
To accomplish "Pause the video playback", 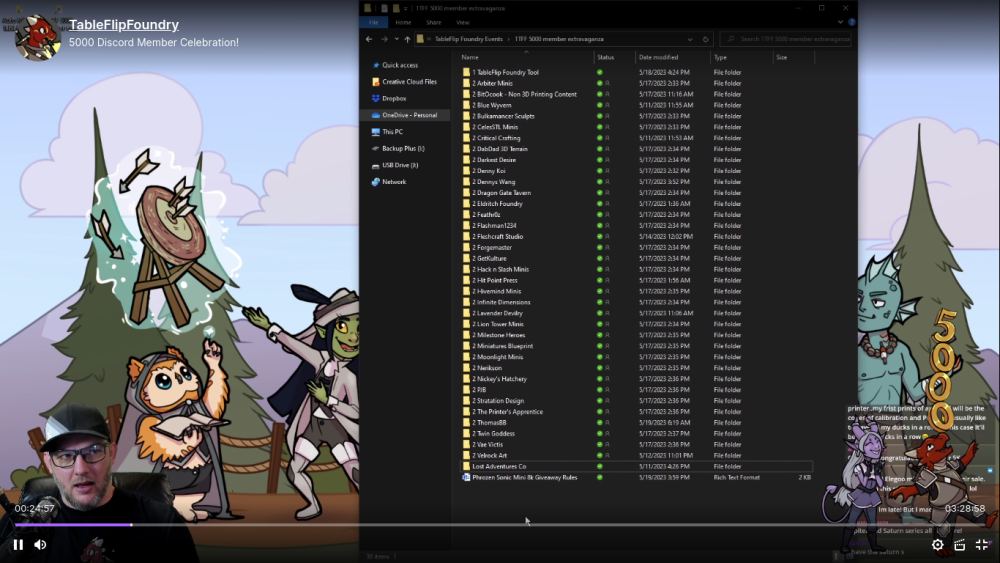I will (18, 545).
